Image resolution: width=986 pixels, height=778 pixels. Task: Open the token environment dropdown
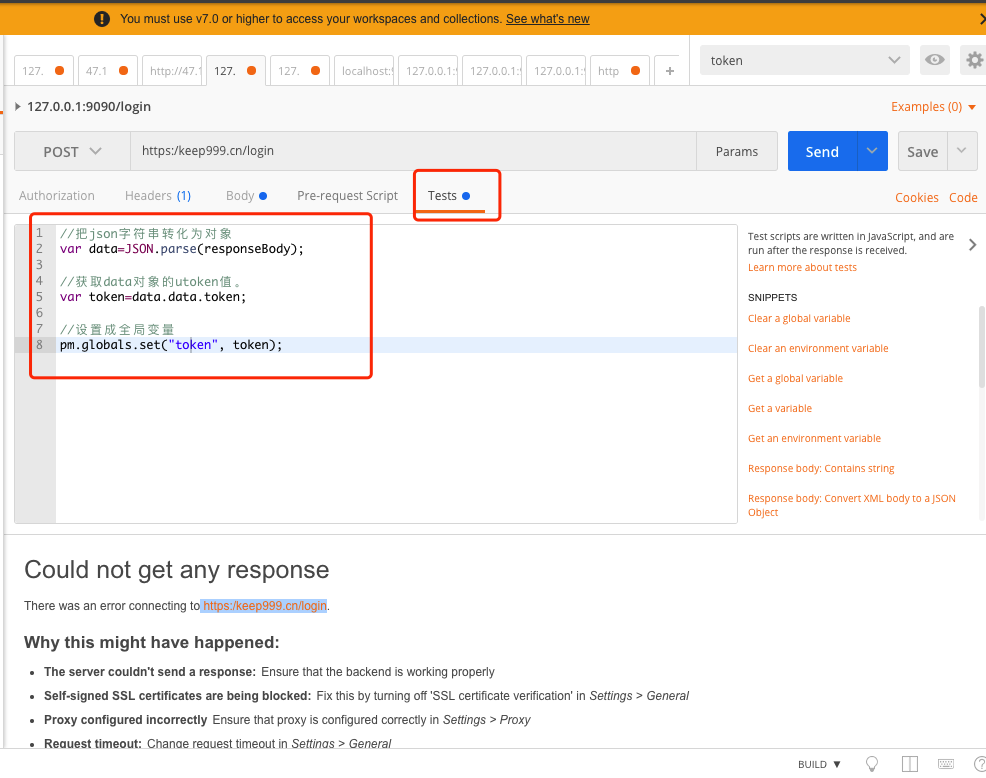pos(805,60)
